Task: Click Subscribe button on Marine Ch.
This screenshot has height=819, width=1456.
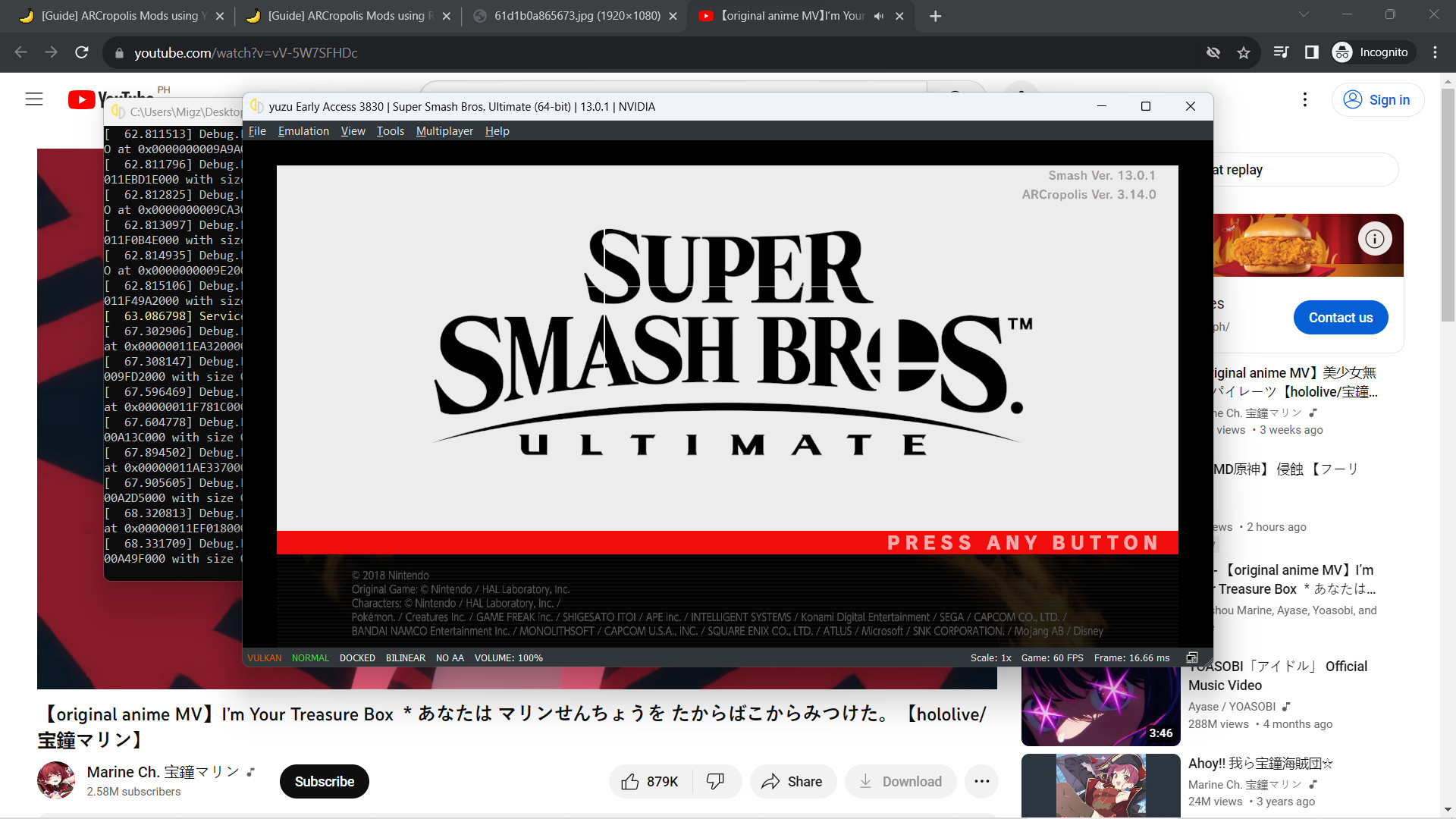Action: tap(326, 781)
